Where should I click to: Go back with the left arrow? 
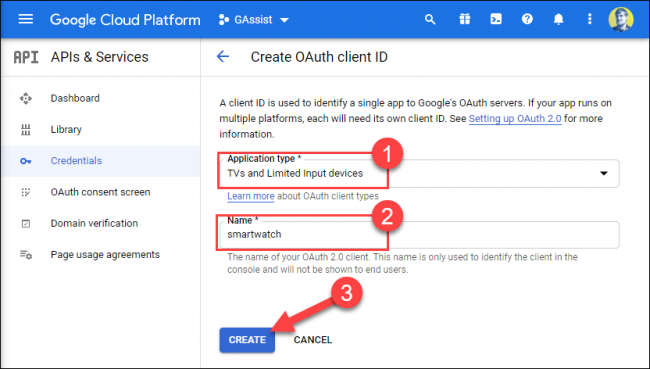[x=223, y=56]
